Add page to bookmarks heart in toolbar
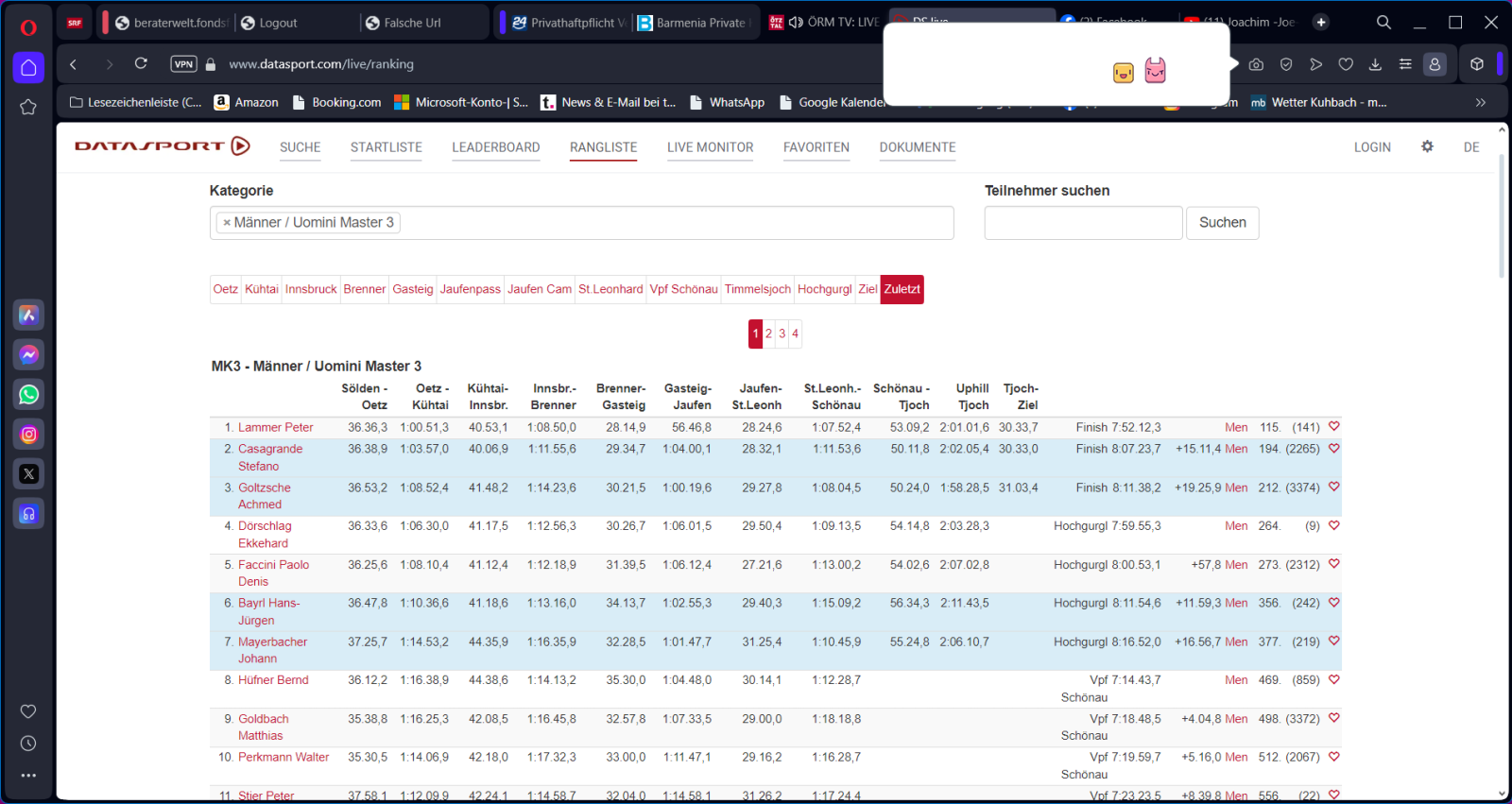Image resolution: width=1512 pixels, height=804 pixels. (1346, 64)
